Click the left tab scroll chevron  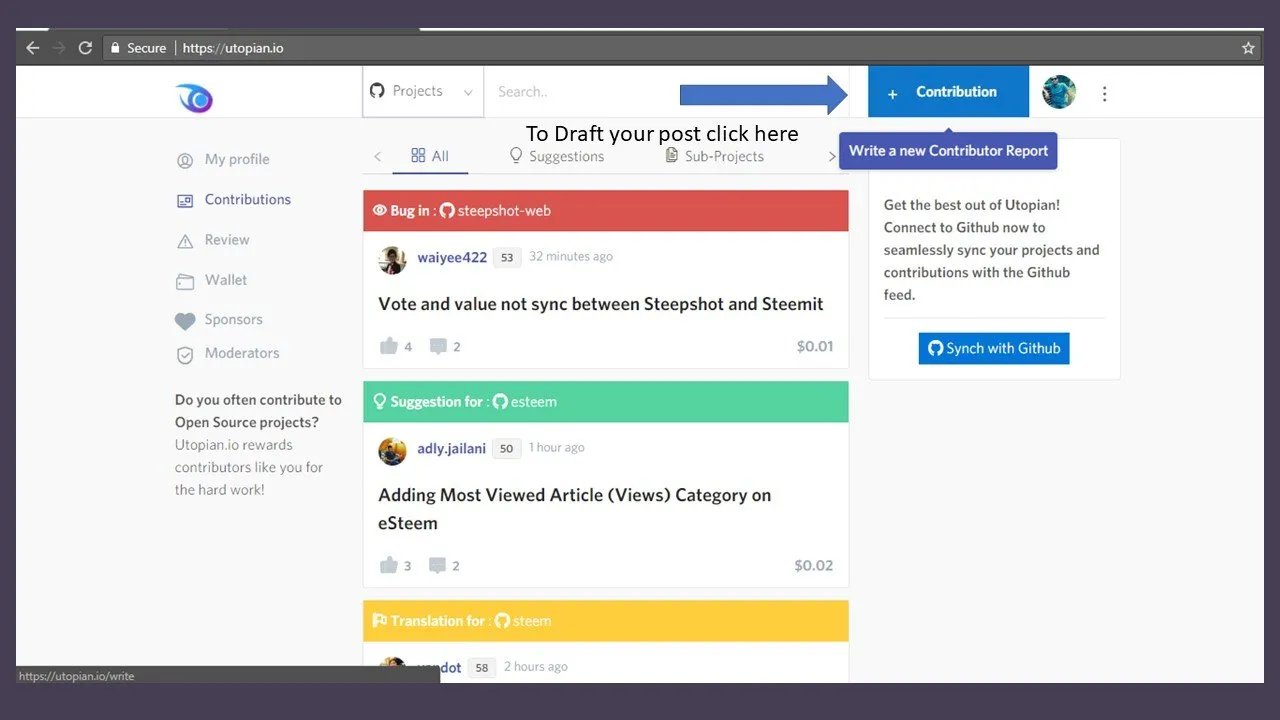tap(377, 156)
